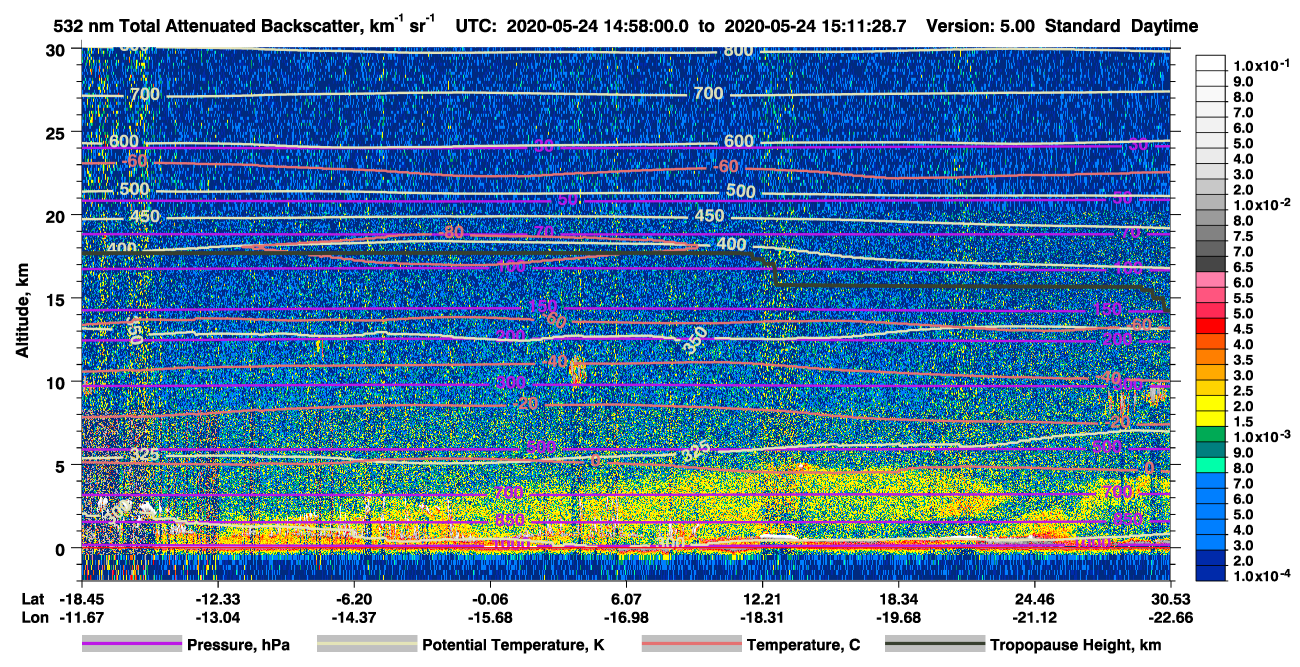Click the 'Pressure, hPa' legend label
1300x667 pixels.
click(238, 645)
